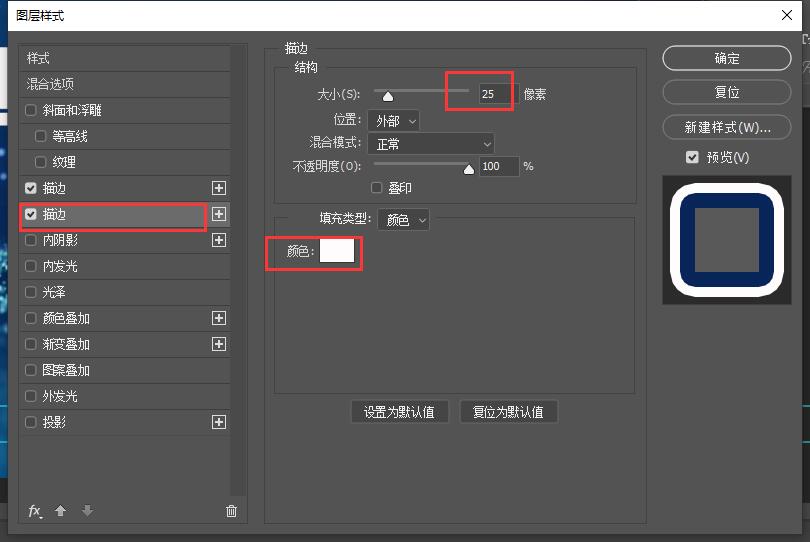Enable the 内阴影 checkbox
Screen dimensions: 810x542
click(x=31, y=240)
